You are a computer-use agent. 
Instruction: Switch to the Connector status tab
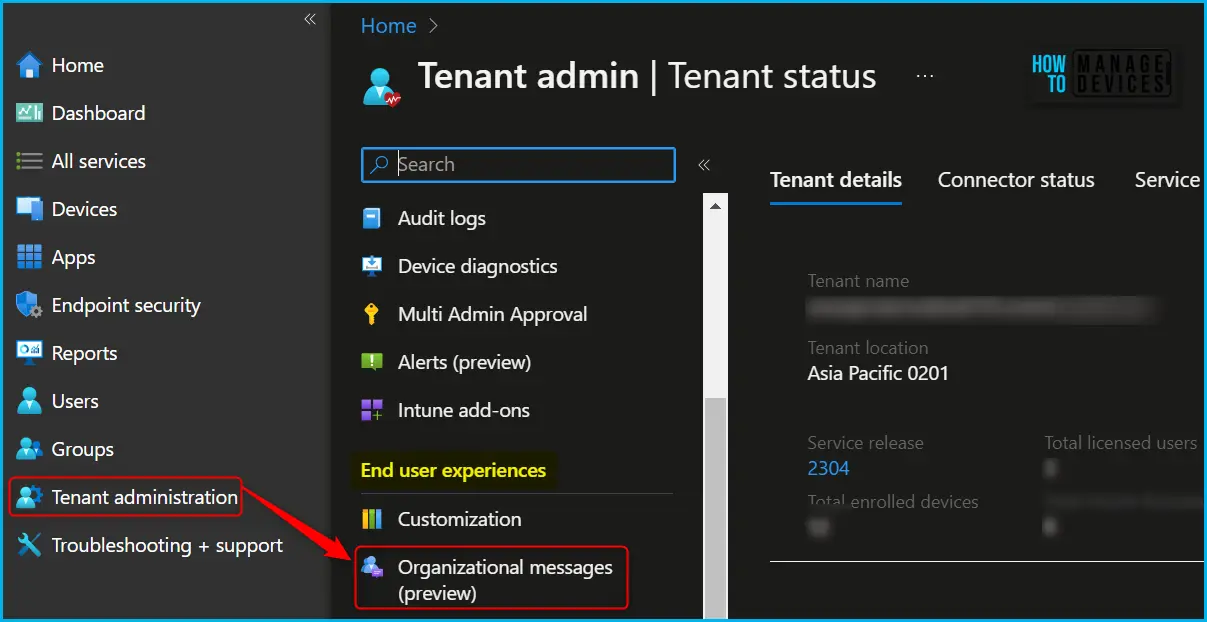coord(1016,180)
